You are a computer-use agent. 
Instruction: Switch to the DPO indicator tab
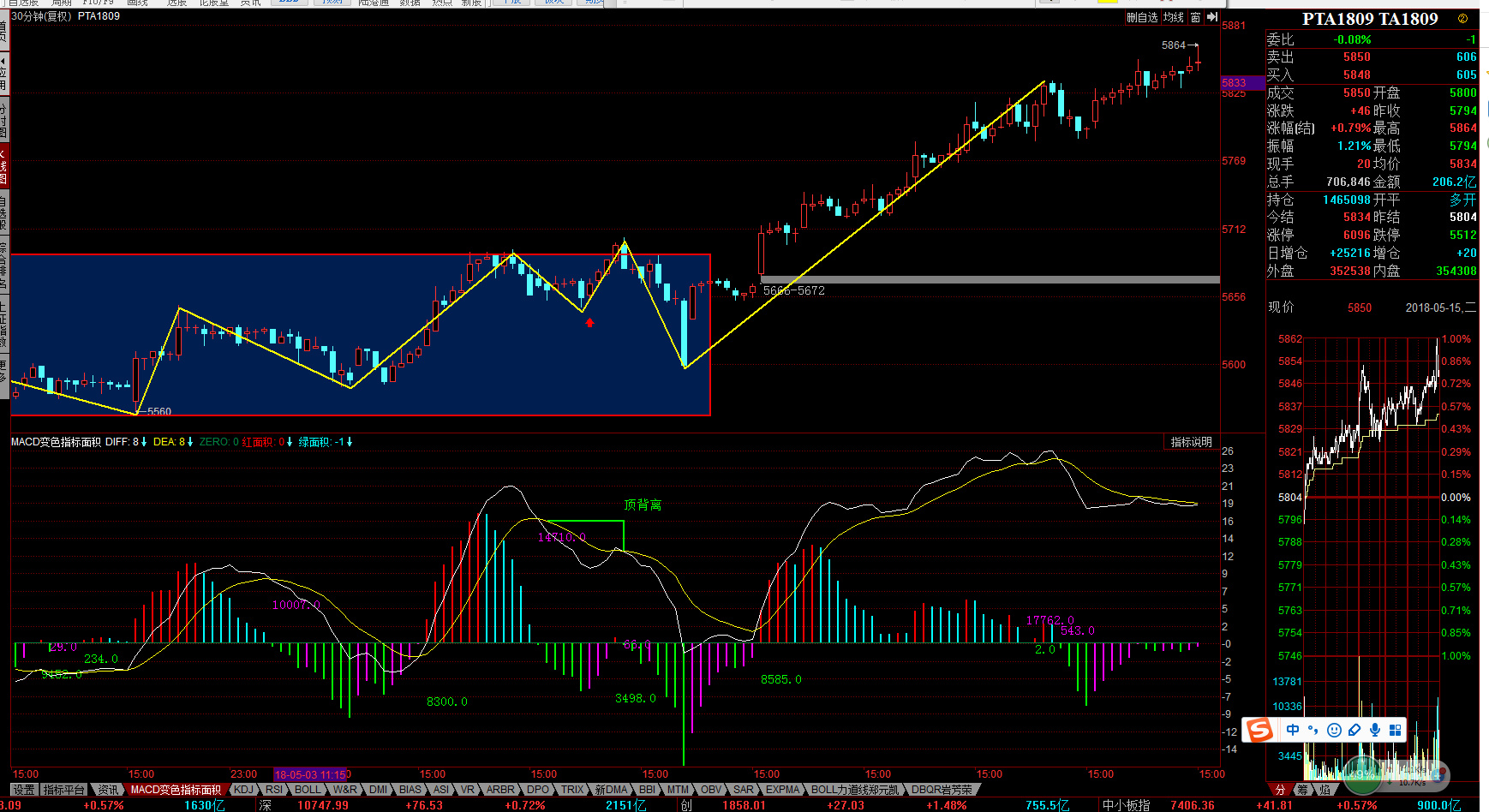pyautogui.click(x=538, y=790)
